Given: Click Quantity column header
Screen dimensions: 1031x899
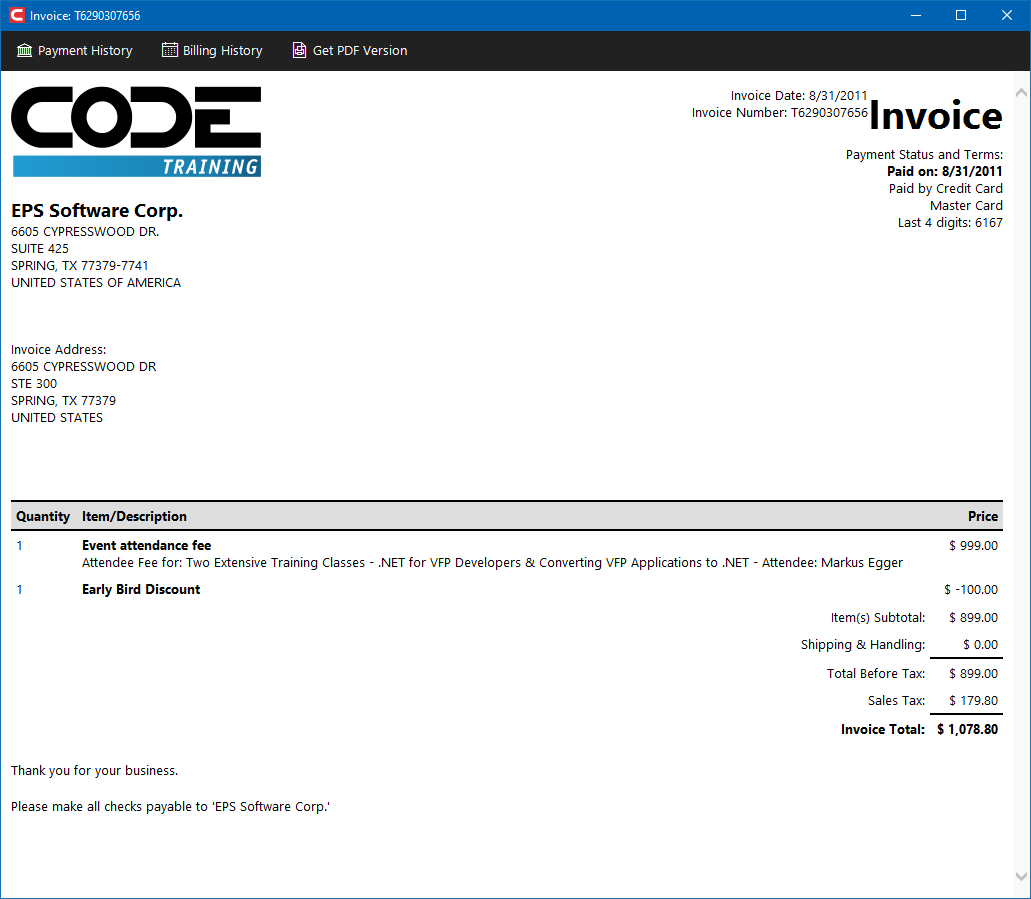Looking at the screenshot, I should point(43,516).
